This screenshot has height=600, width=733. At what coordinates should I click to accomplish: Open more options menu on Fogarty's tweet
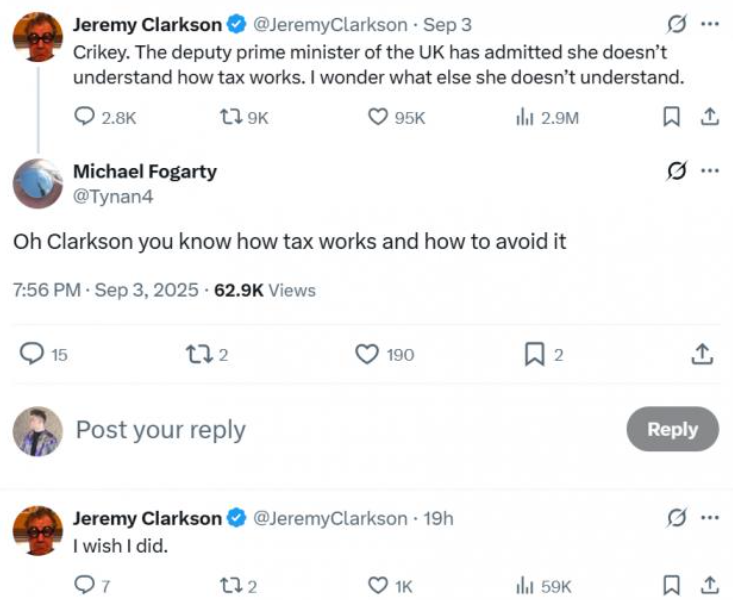tap(710, 171)
